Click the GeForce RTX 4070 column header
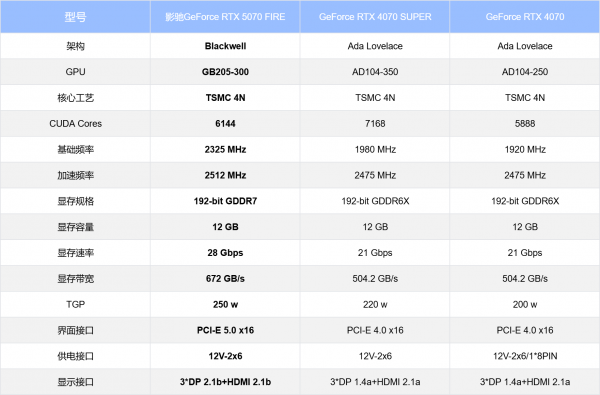Screen dimensions: 600x395 (525, 17)
